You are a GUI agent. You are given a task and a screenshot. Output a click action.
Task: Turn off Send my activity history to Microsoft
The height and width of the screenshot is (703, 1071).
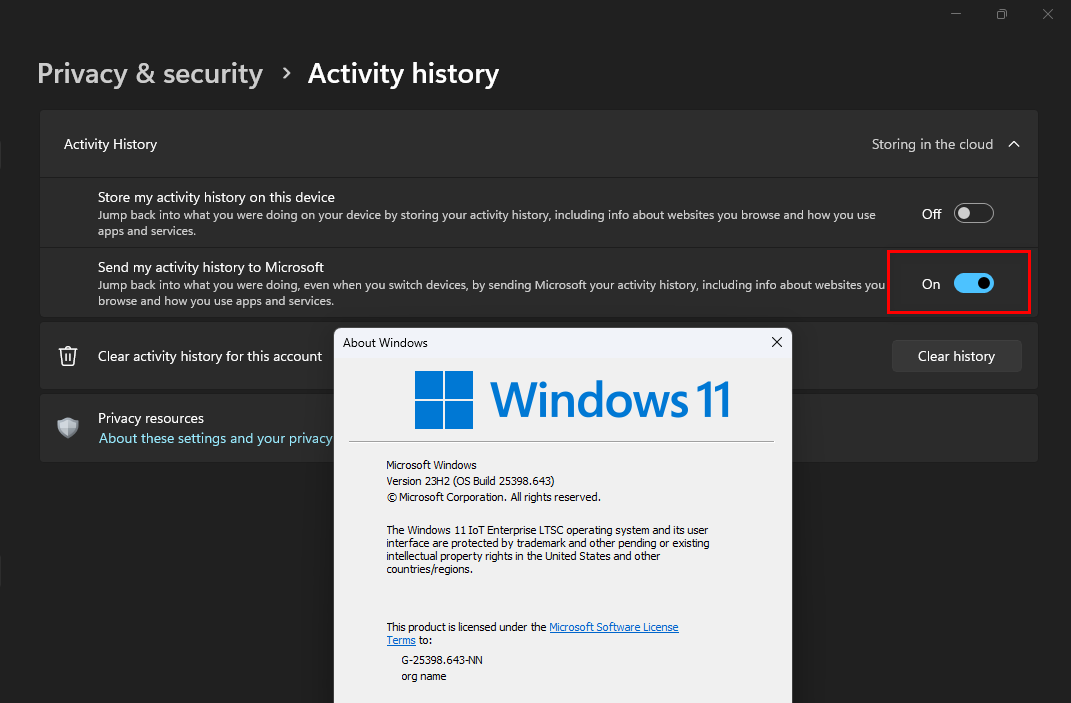point(973,283)
